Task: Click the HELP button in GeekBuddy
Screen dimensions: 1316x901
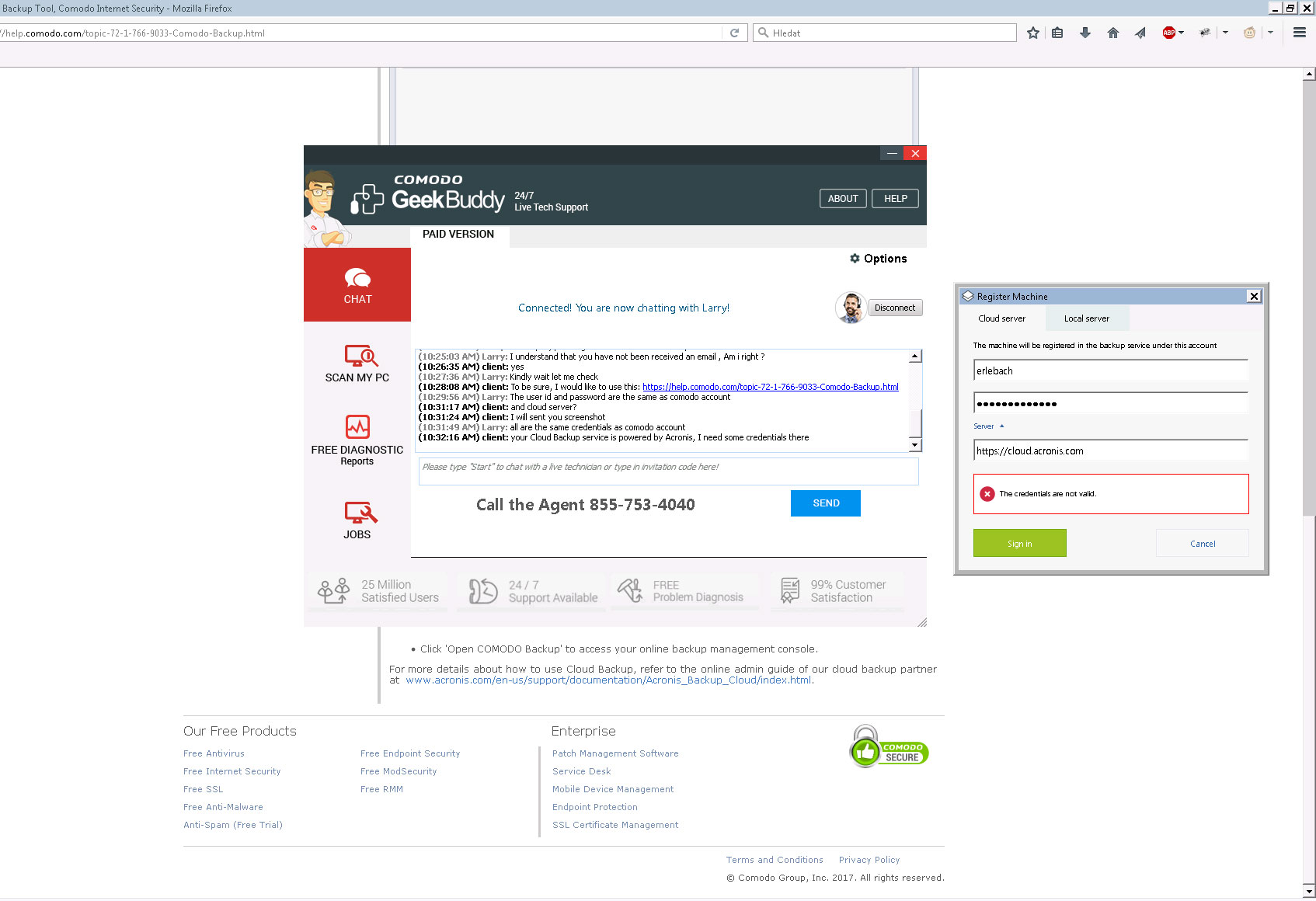Action: [895, 199]
